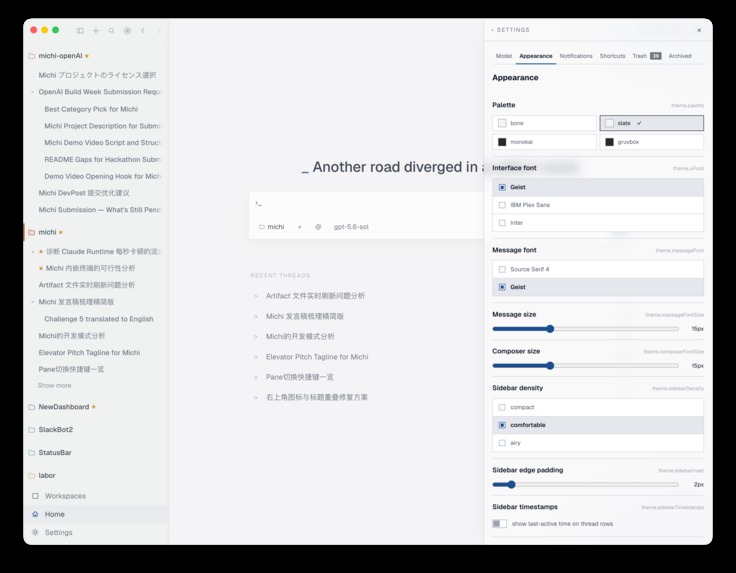
Task: Click the plus icon to start new thread
Action: (96, 31)
